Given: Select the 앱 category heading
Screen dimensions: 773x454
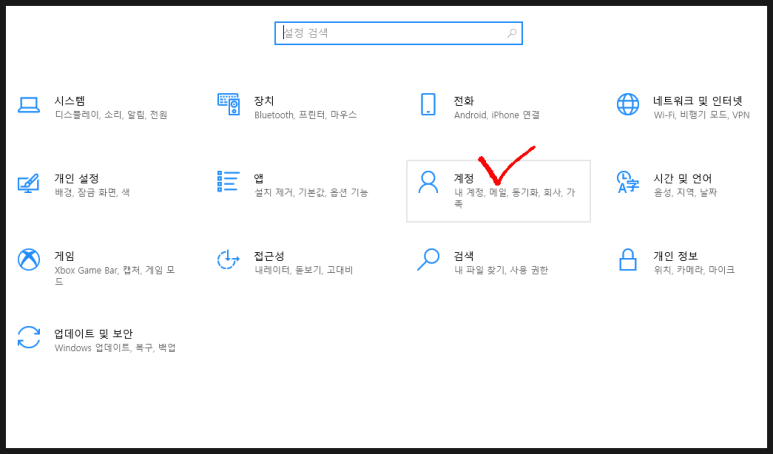Looking at the screenshot, I should 259,178.
